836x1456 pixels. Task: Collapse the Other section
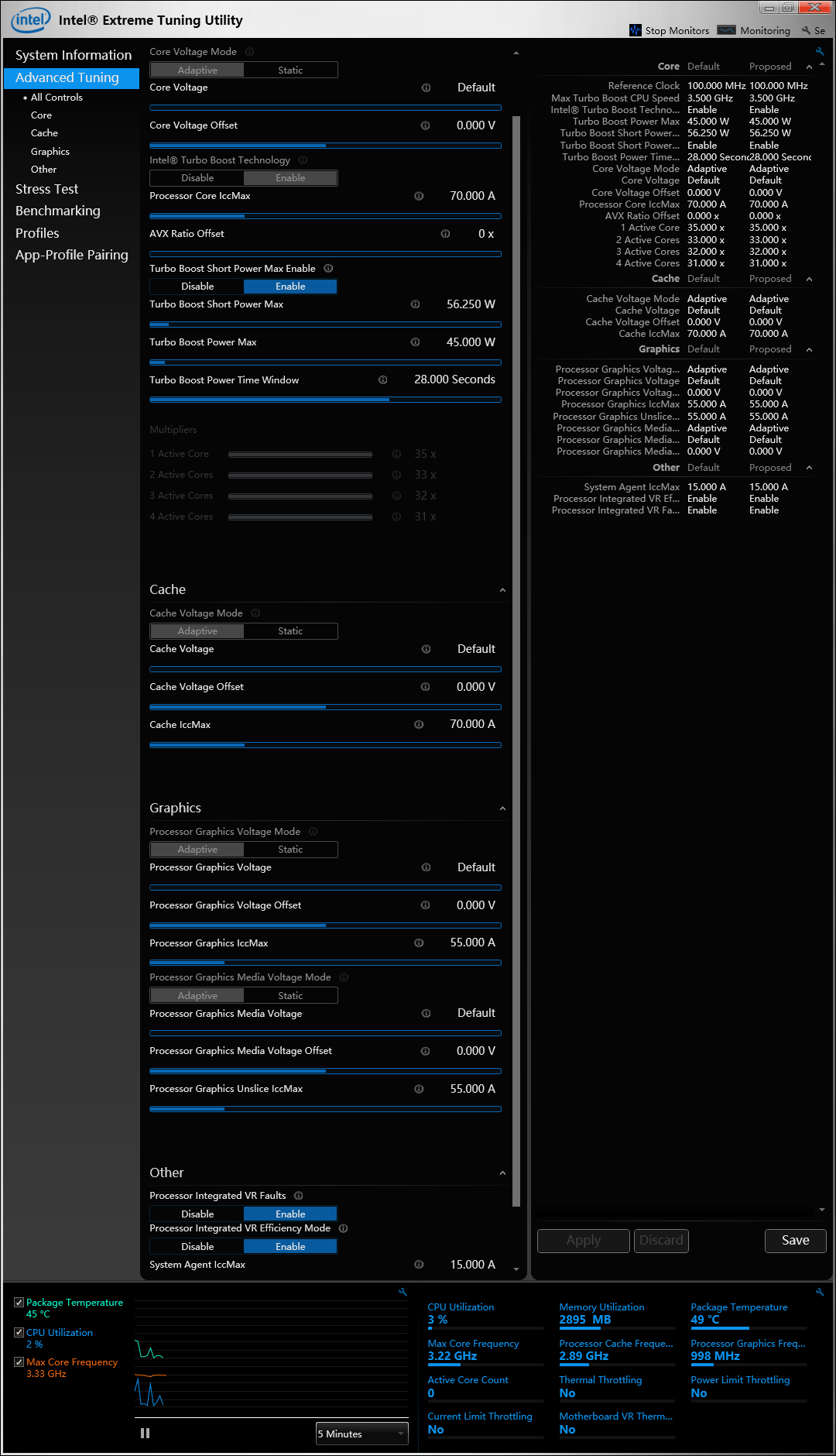(x=502, y=1173)
